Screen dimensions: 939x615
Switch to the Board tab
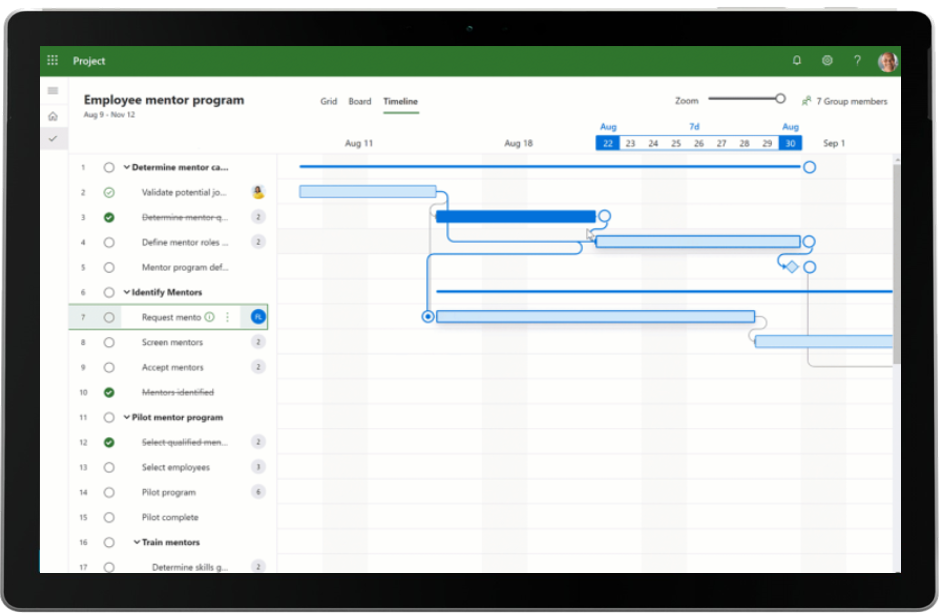(360, 101)
